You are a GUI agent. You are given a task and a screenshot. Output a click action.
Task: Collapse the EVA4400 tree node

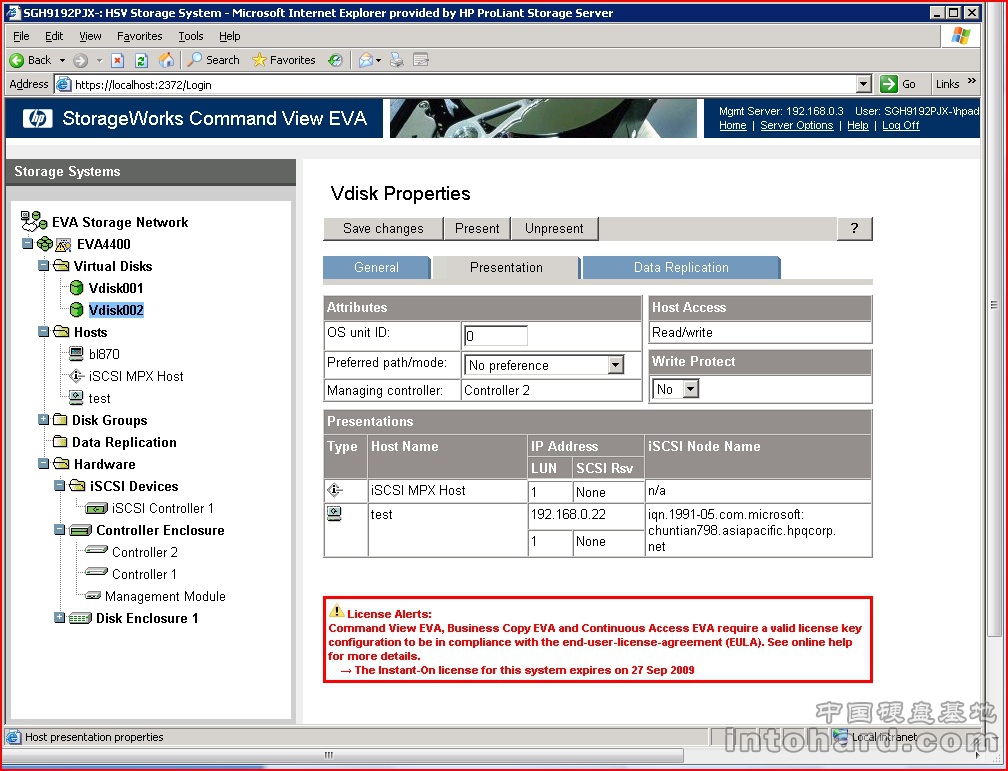click(x=27, y=244)
